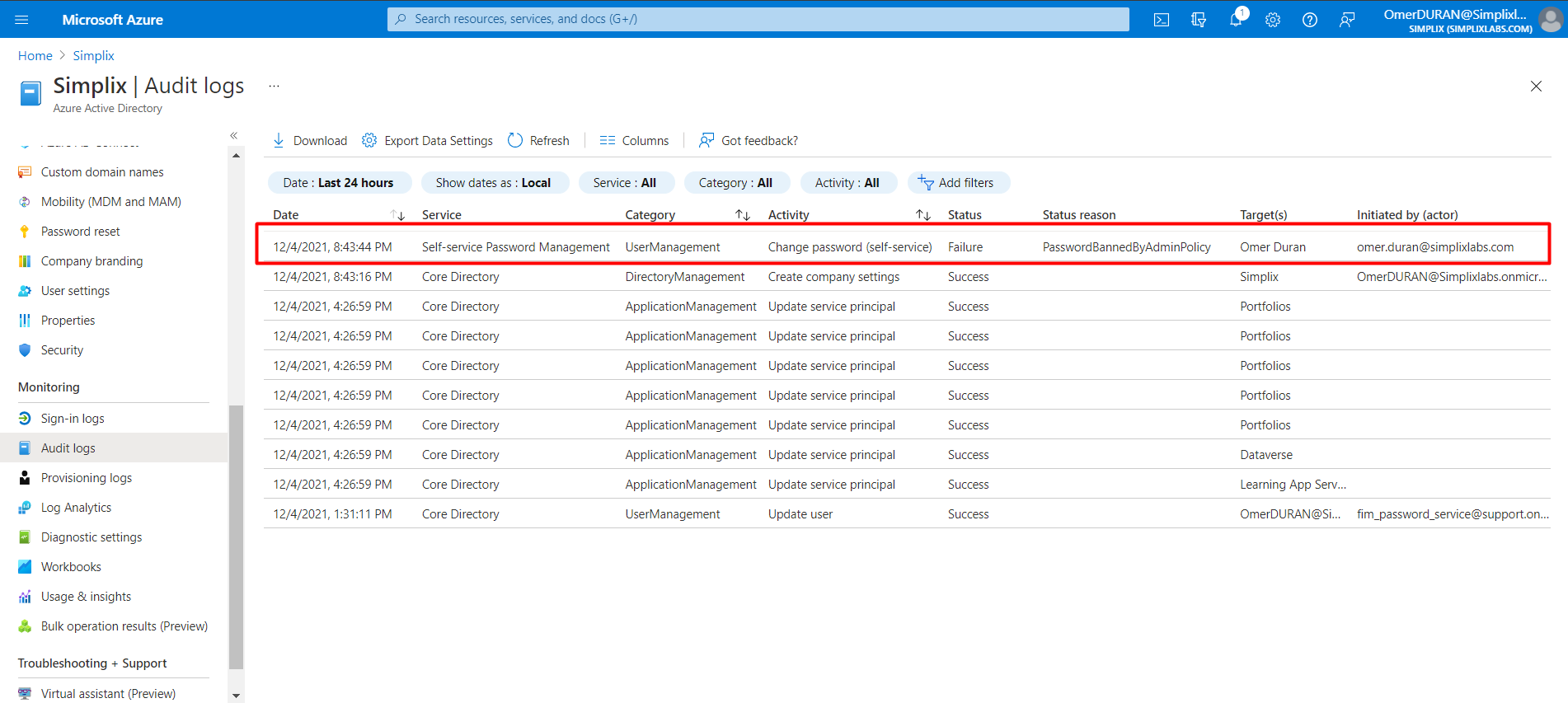Click Export Data Settings text

pyautogui.click(x=439, y=141)
